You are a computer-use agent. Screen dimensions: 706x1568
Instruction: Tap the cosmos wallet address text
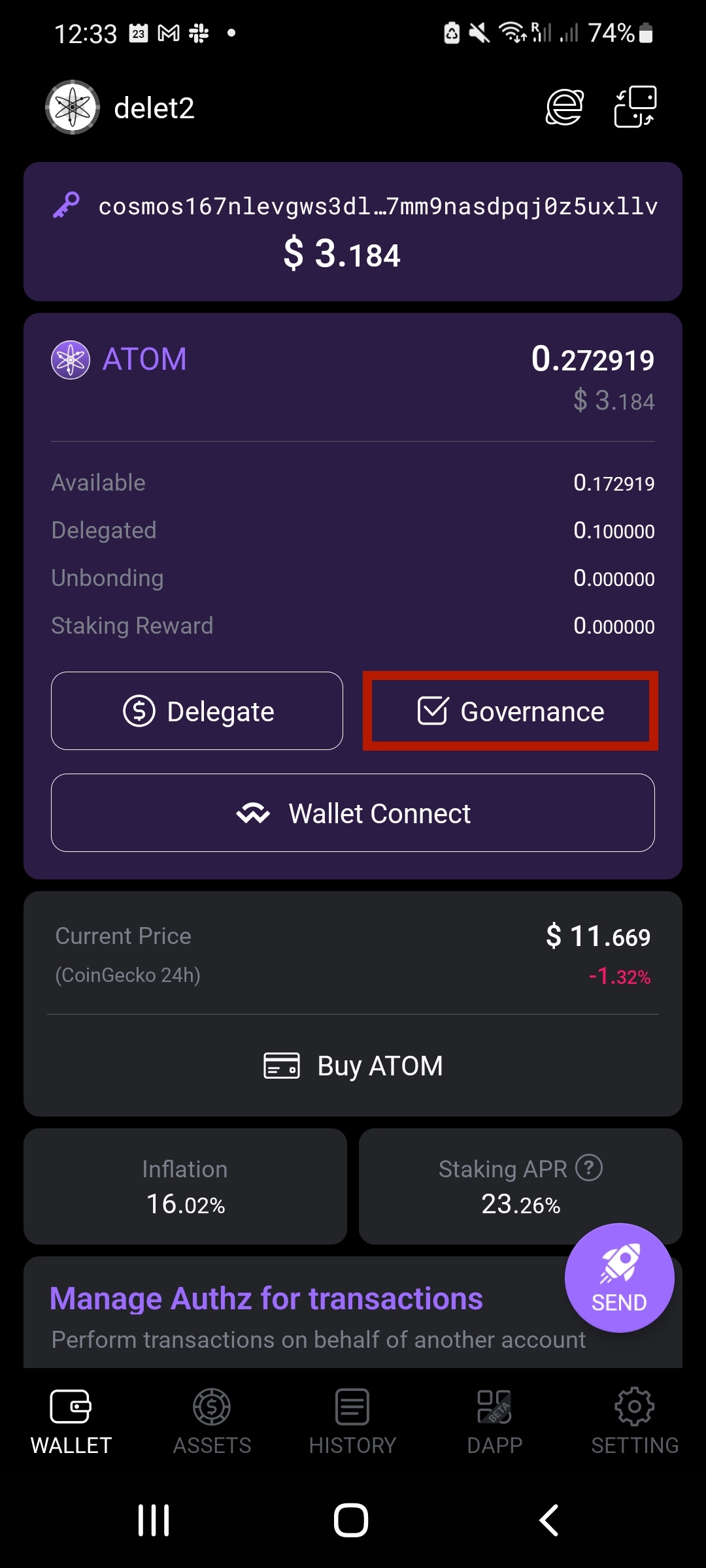[x=378, y=206]
